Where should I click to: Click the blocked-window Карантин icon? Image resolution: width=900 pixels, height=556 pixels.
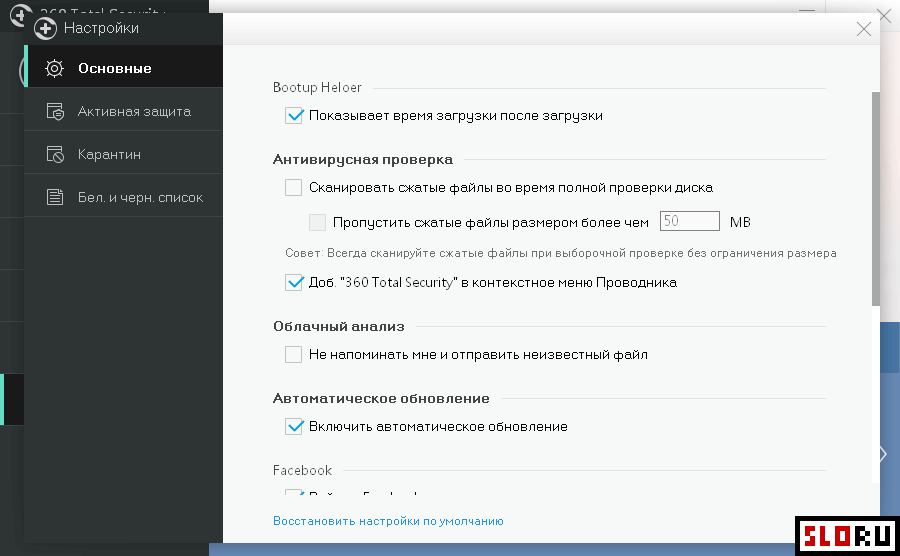(x=56, y=155)
